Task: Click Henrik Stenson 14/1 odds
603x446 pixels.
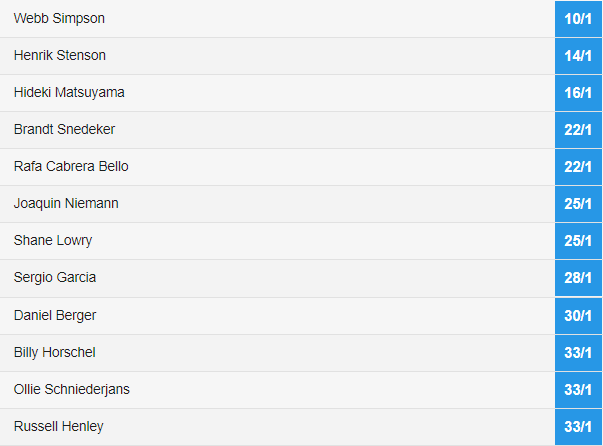Action: 578,56
